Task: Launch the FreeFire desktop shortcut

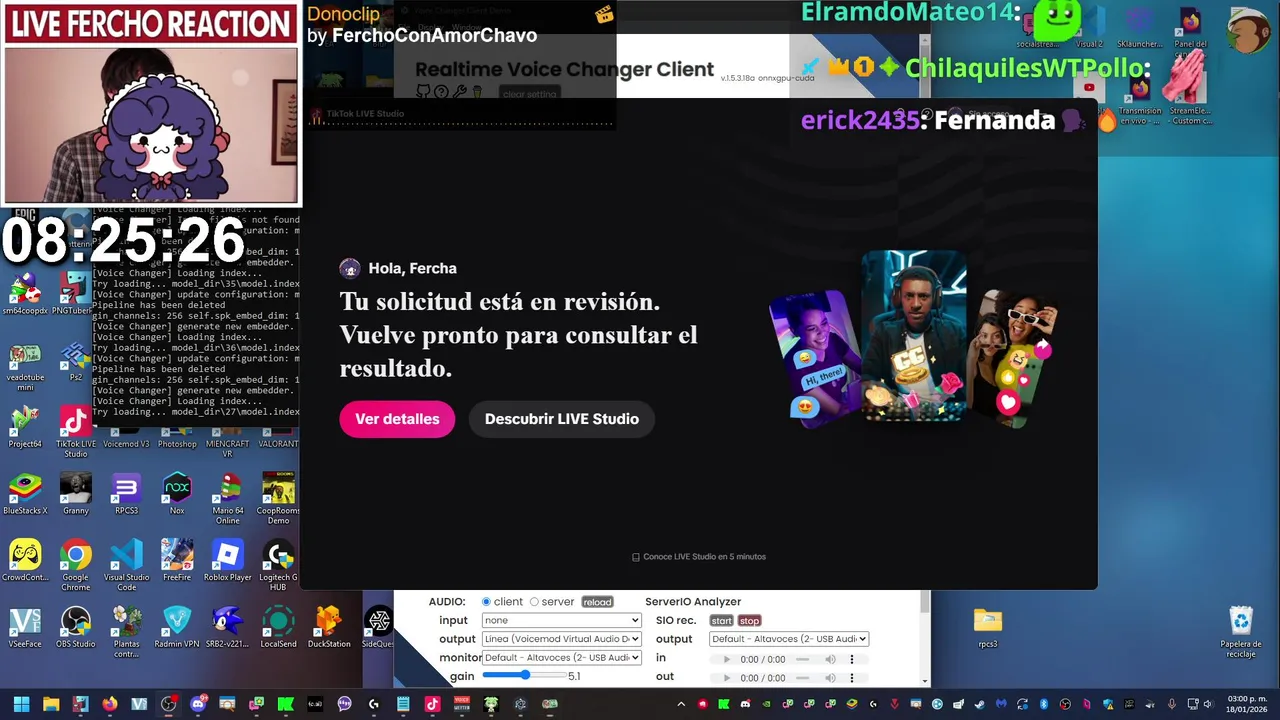Action: click(x=177, y=560)
